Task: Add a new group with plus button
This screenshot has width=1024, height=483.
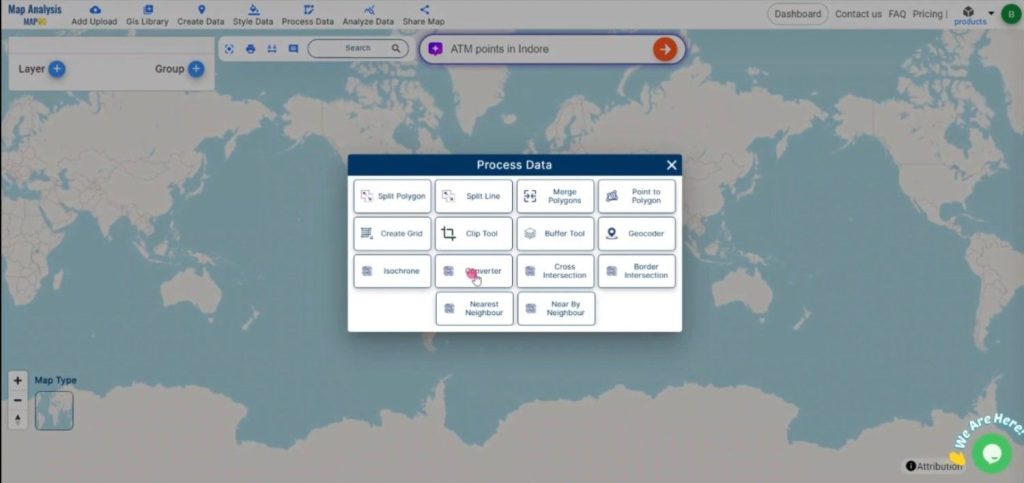Action: pyautogui.click(x=196, y=69)
